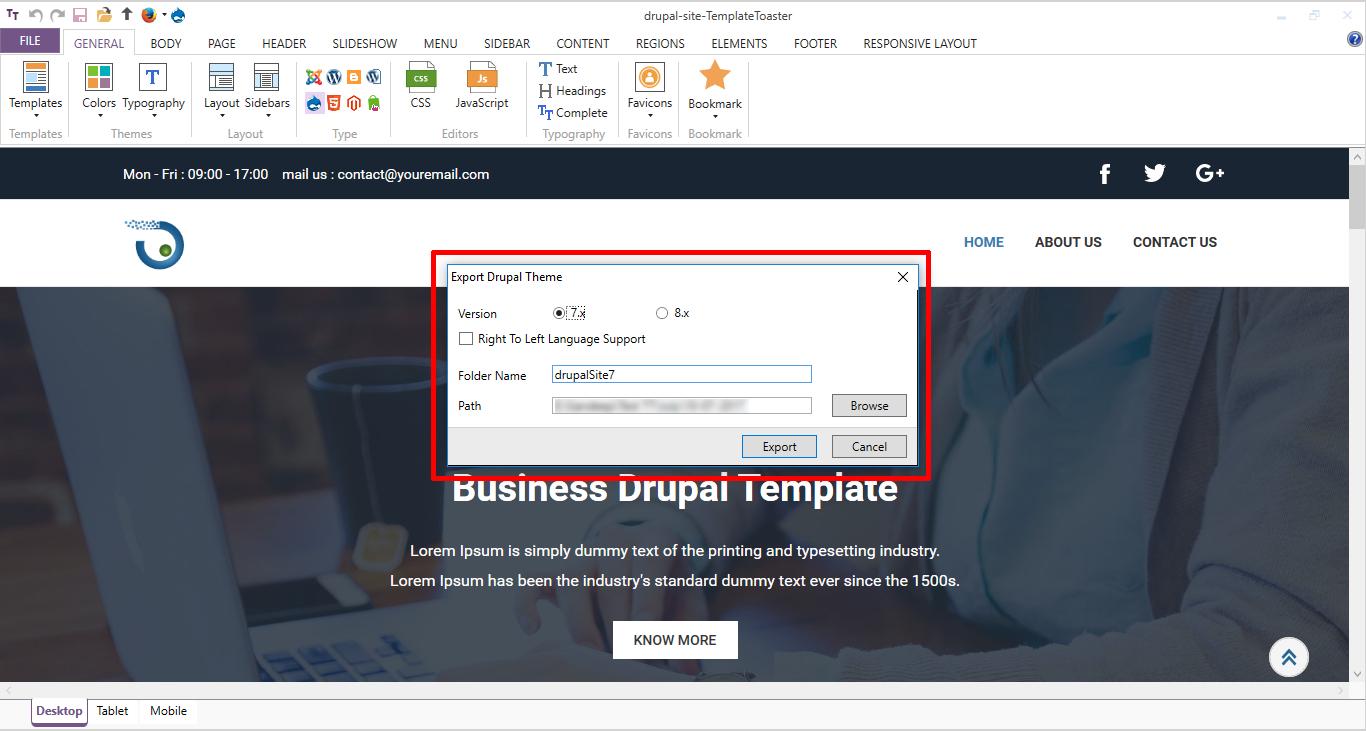The image size is (1366, 731).
Task: Select the Joomla type icon
Action: (x=314, y=77)
